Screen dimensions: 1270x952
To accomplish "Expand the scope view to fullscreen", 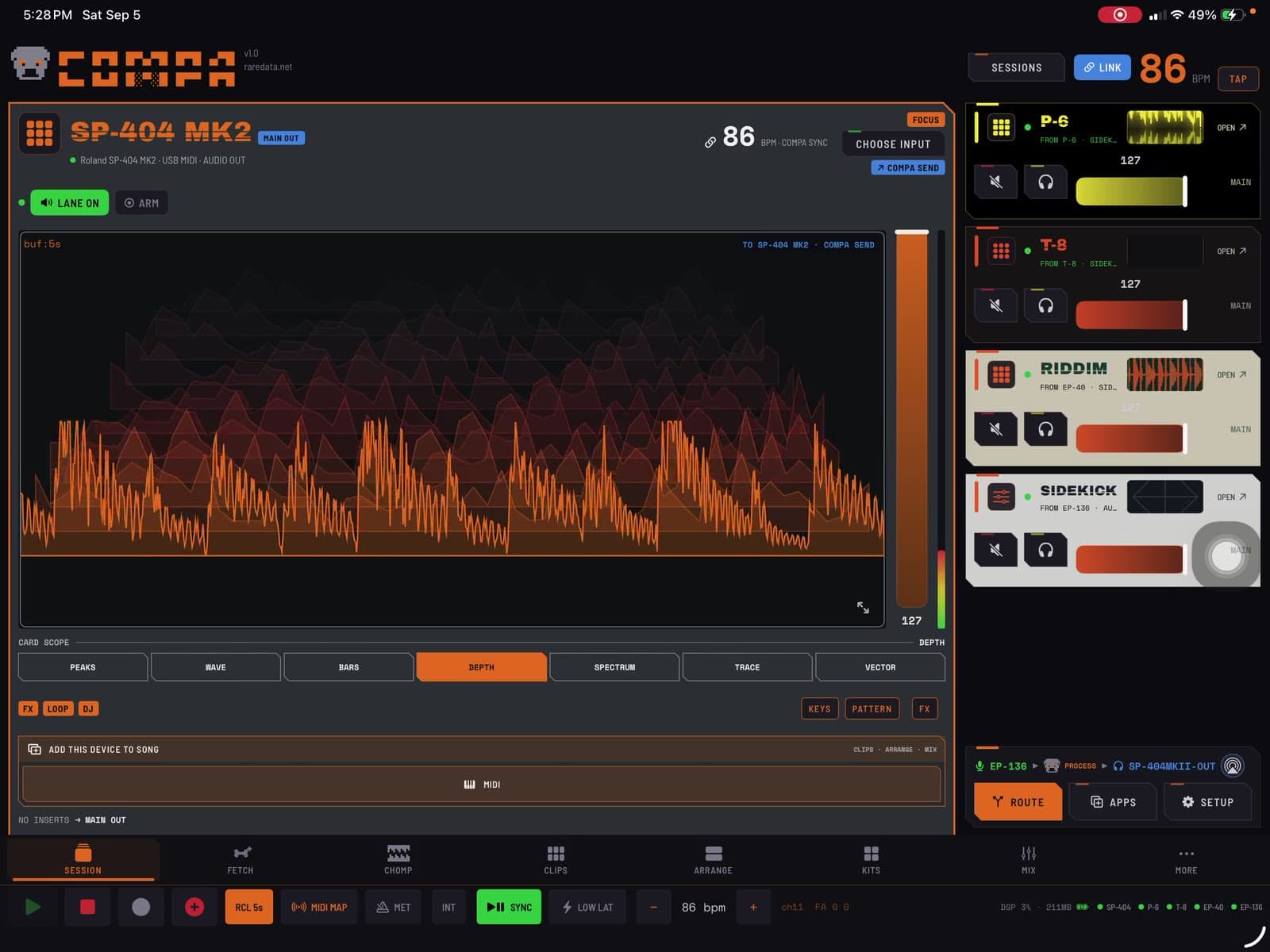I will pos(863,608).
